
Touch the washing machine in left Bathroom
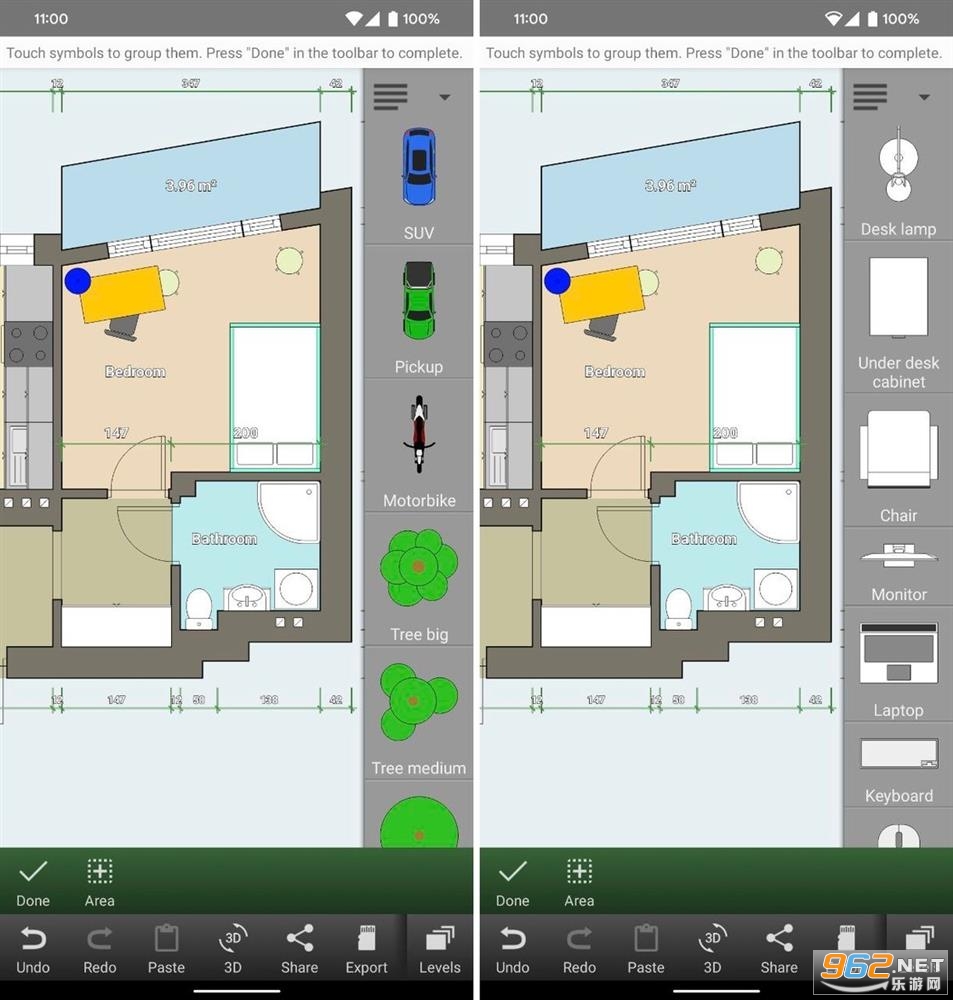pos(296,589)
